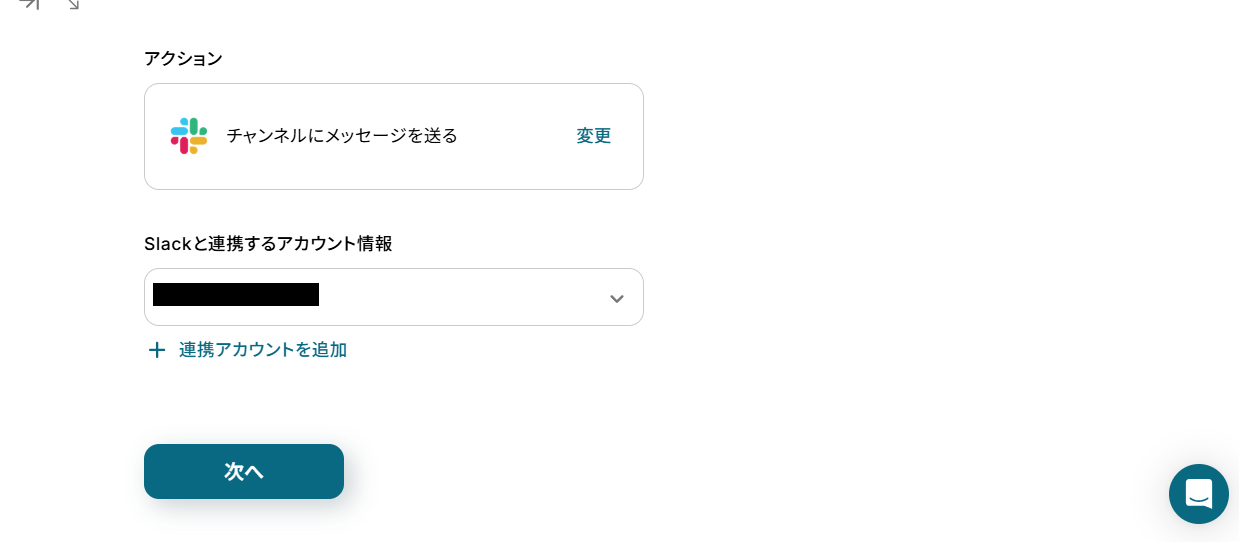
Task: Click the 連携アカウントを追加 link text
Action: (262, 350)
